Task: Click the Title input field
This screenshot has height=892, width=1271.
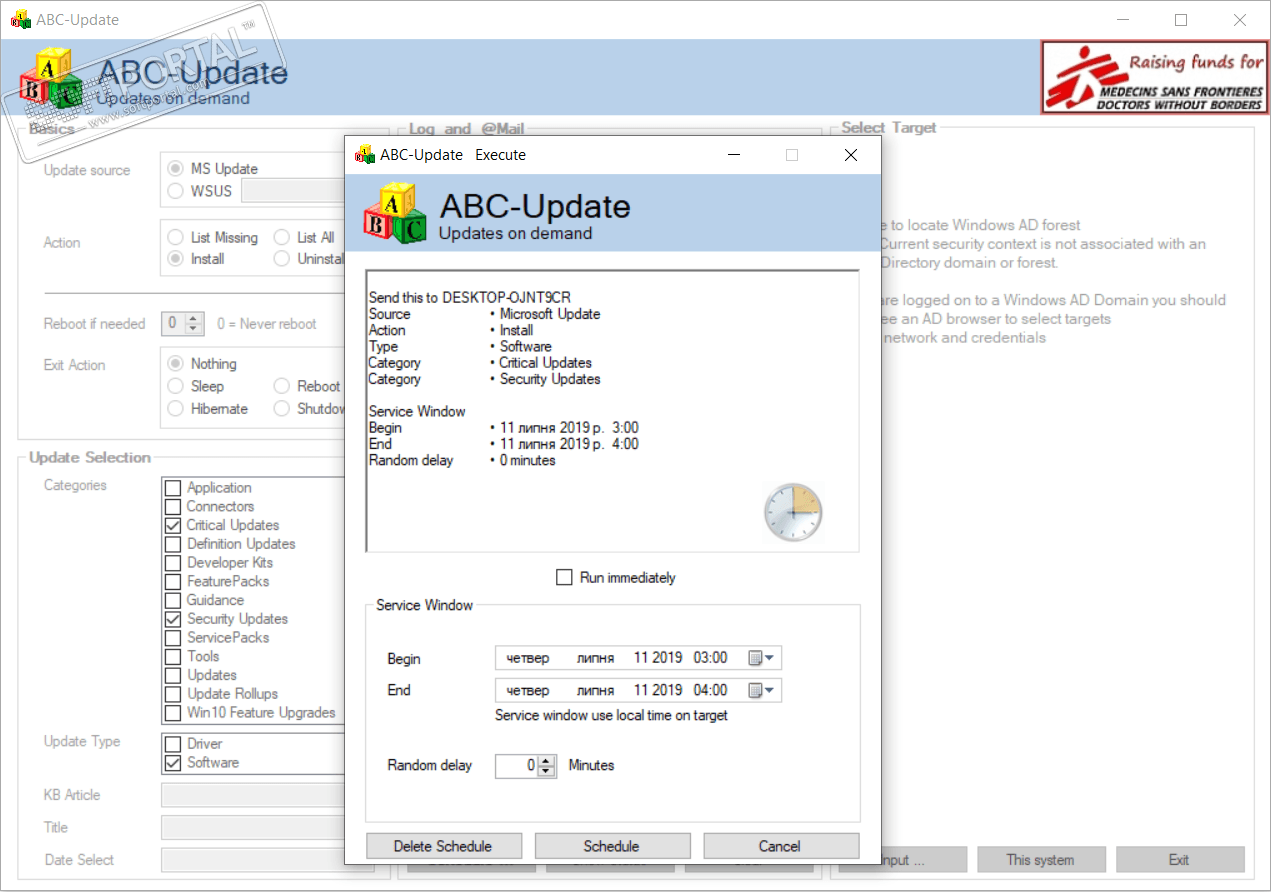Action: pos(253,828)
